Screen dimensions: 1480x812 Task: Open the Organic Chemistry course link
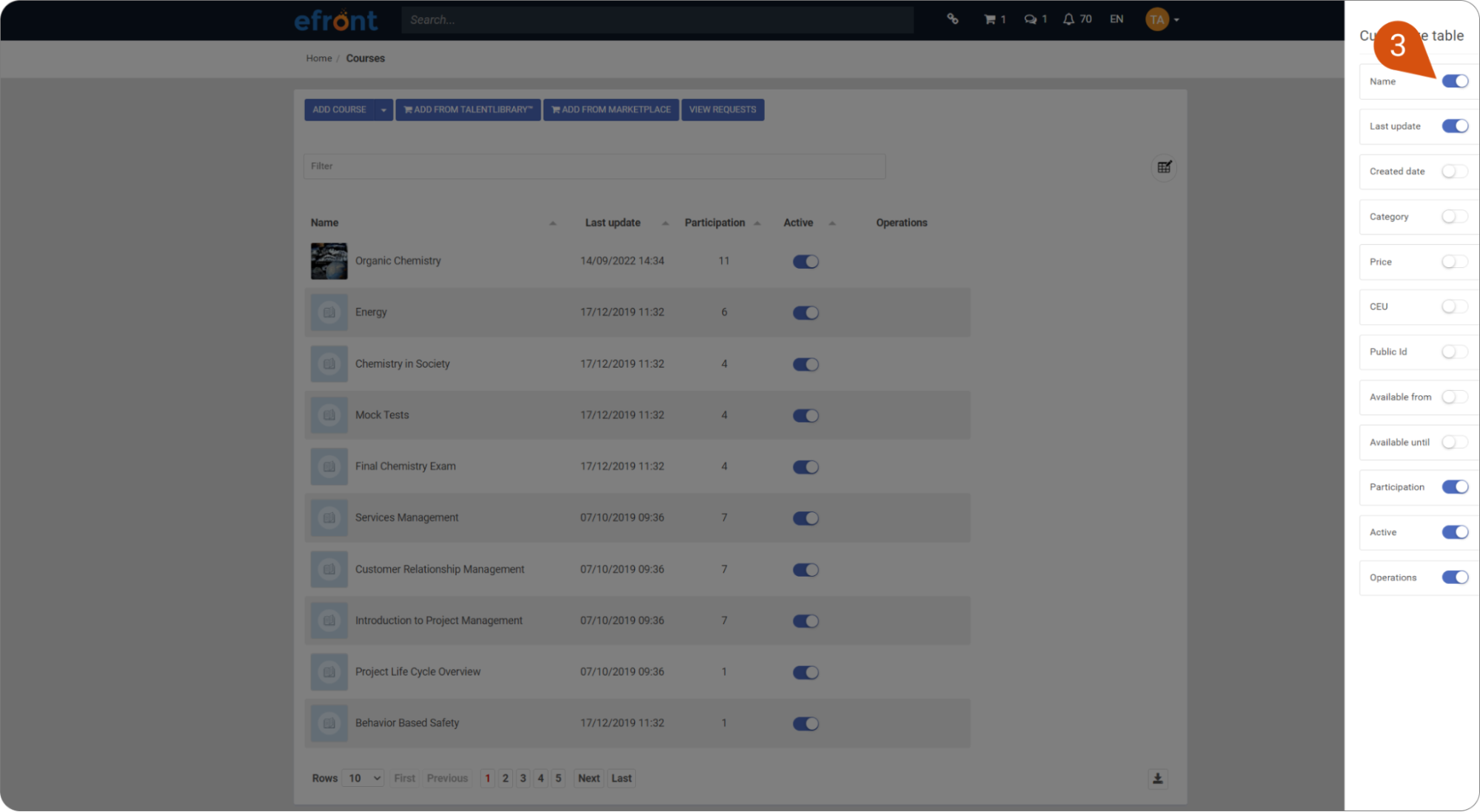(398, 261)
